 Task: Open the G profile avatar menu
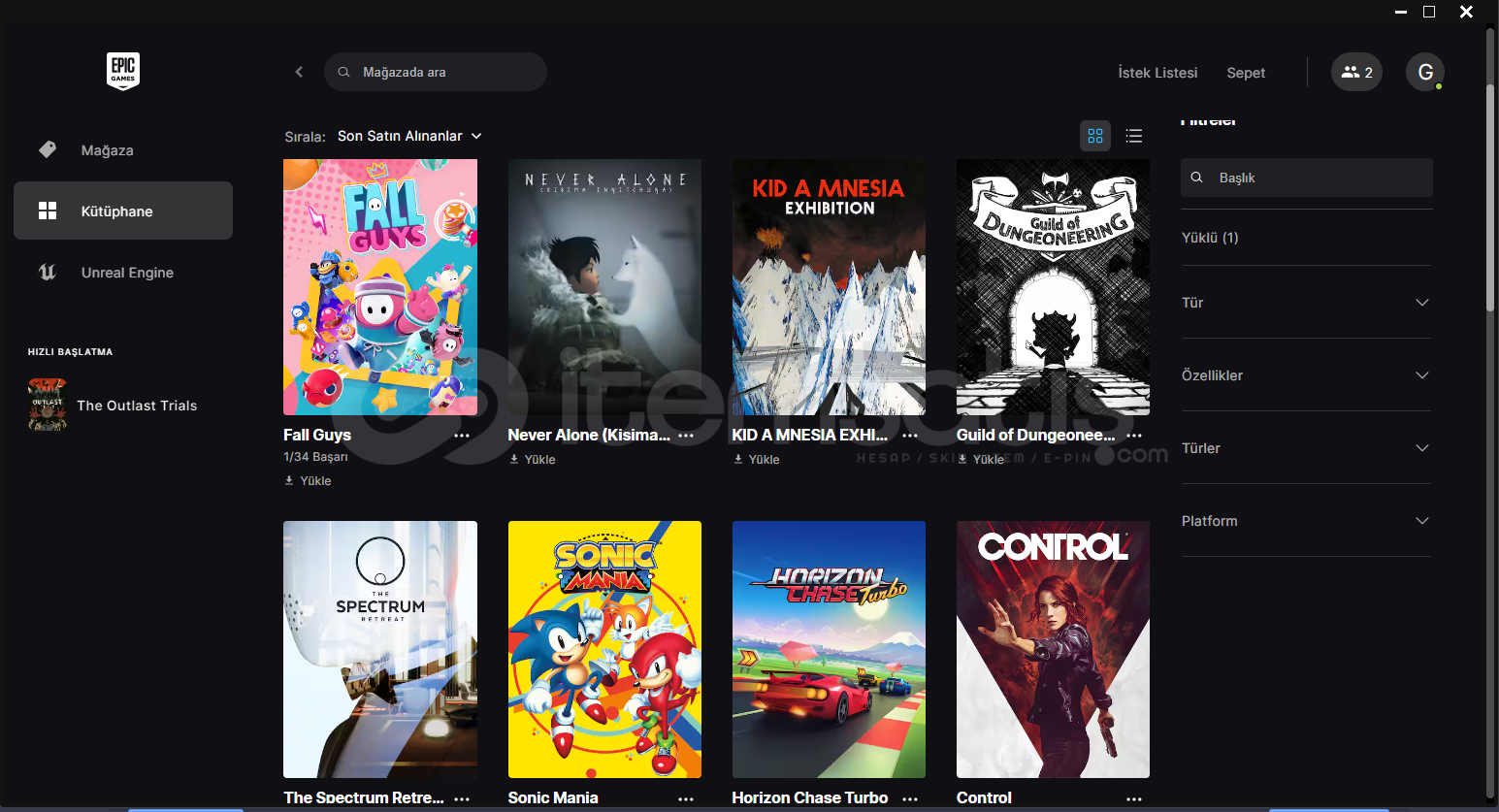[x=1425, y=72]
